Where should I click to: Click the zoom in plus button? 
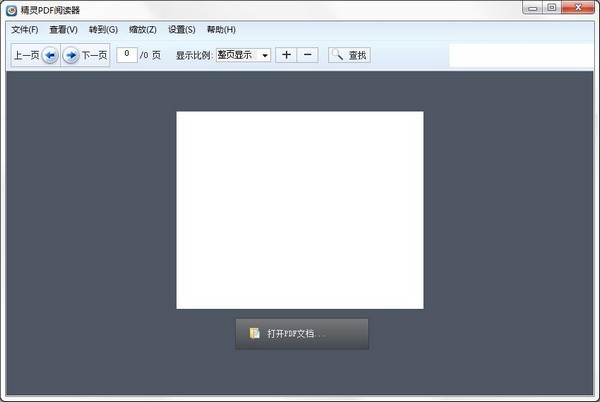click(x=286, y=55)
